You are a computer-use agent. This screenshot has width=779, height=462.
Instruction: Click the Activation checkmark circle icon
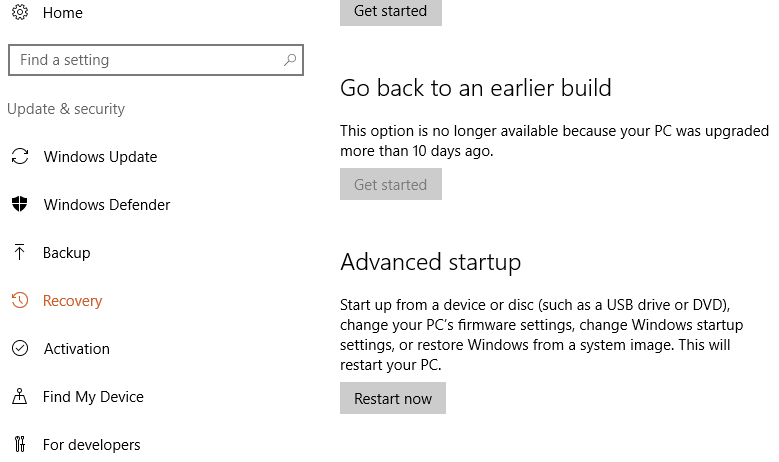tap(19, 349)
